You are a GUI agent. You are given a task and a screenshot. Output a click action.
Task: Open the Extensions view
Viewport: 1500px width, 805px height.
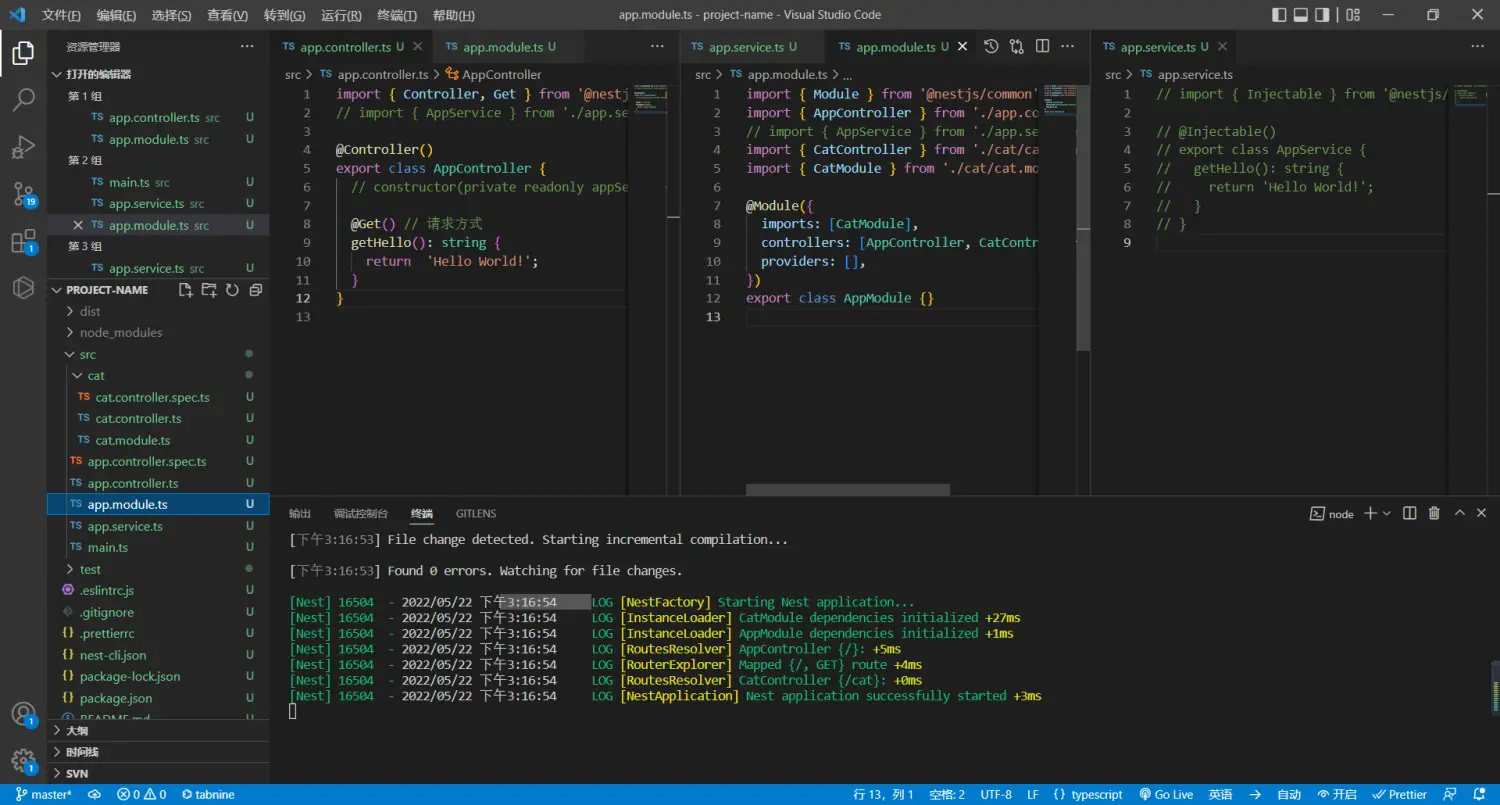[23, 241]
